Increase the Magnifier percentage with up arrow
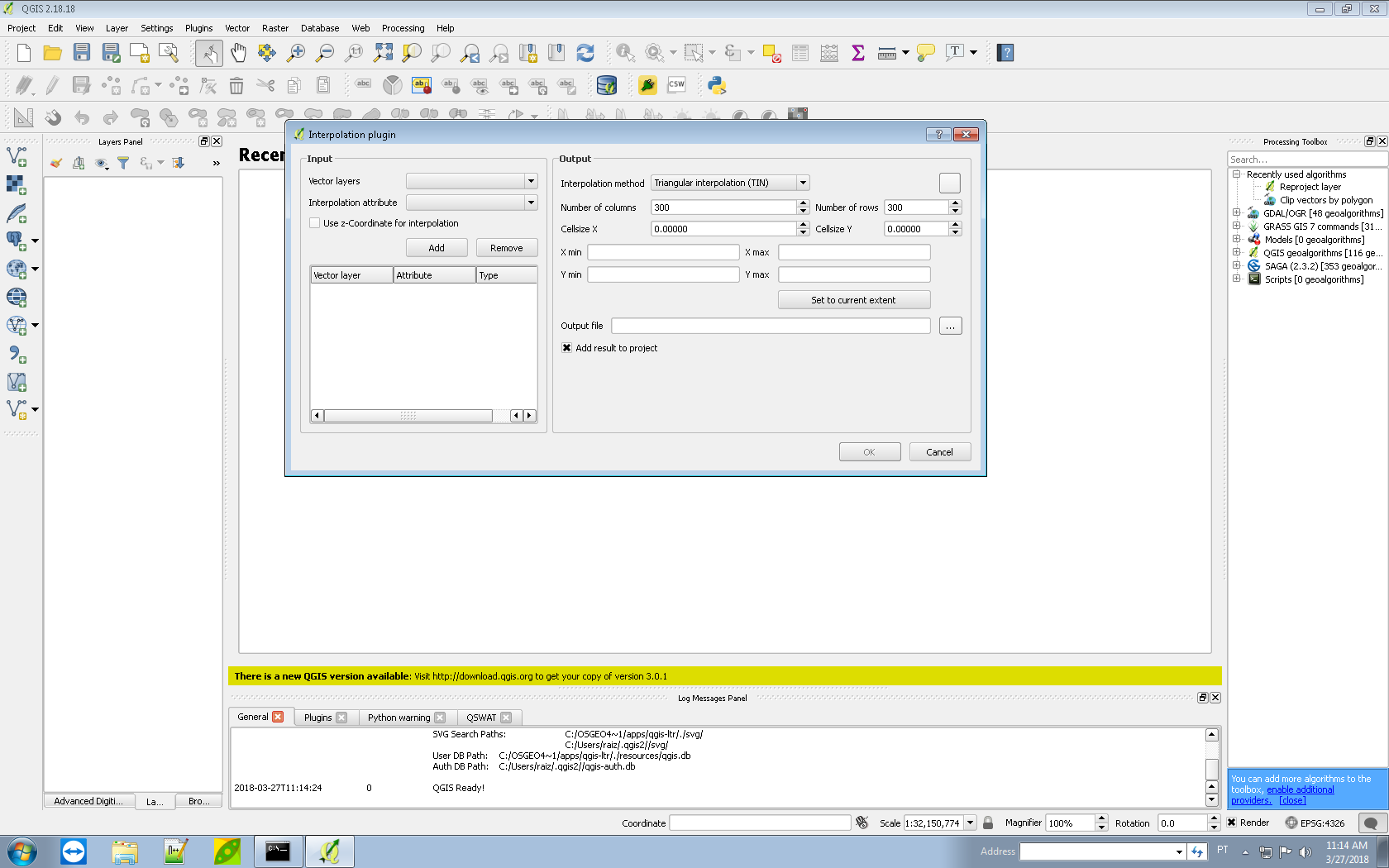The image size is (1389, 868). click(1101, 818)
